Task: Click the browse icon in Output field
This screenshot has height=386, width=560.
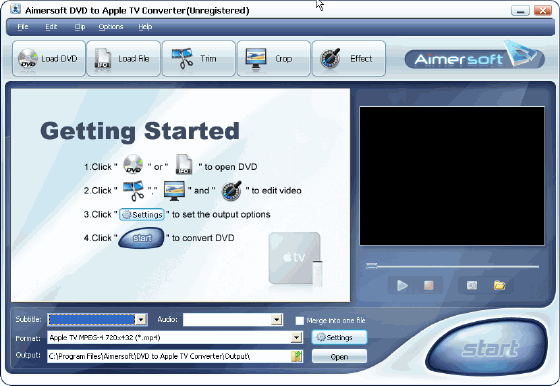Action: [296, 356]
